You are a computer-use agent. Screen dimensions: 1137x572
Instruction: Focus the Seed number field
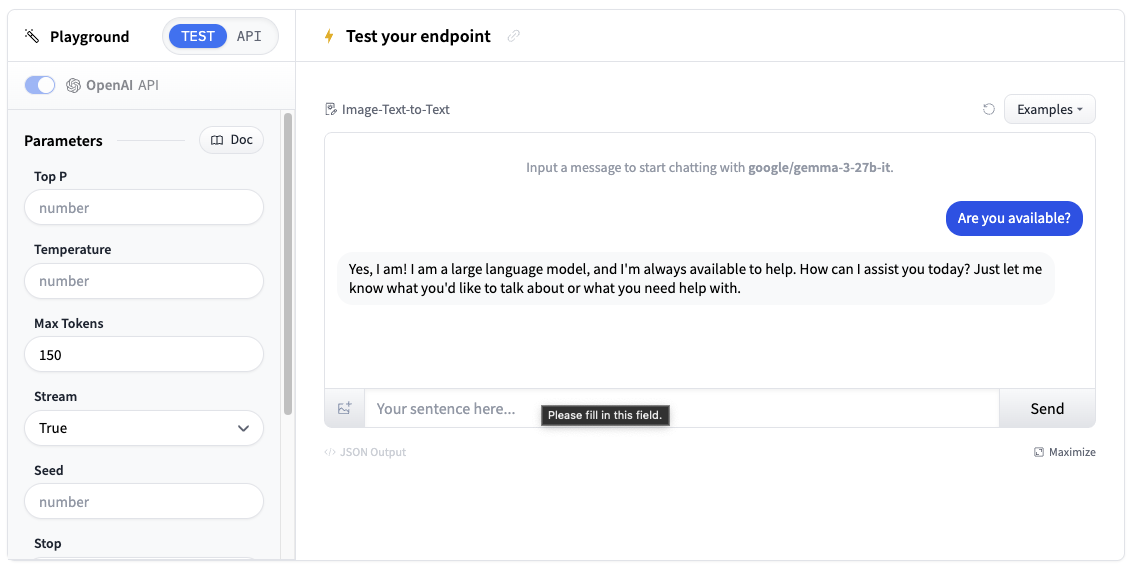tap(144, 501)
